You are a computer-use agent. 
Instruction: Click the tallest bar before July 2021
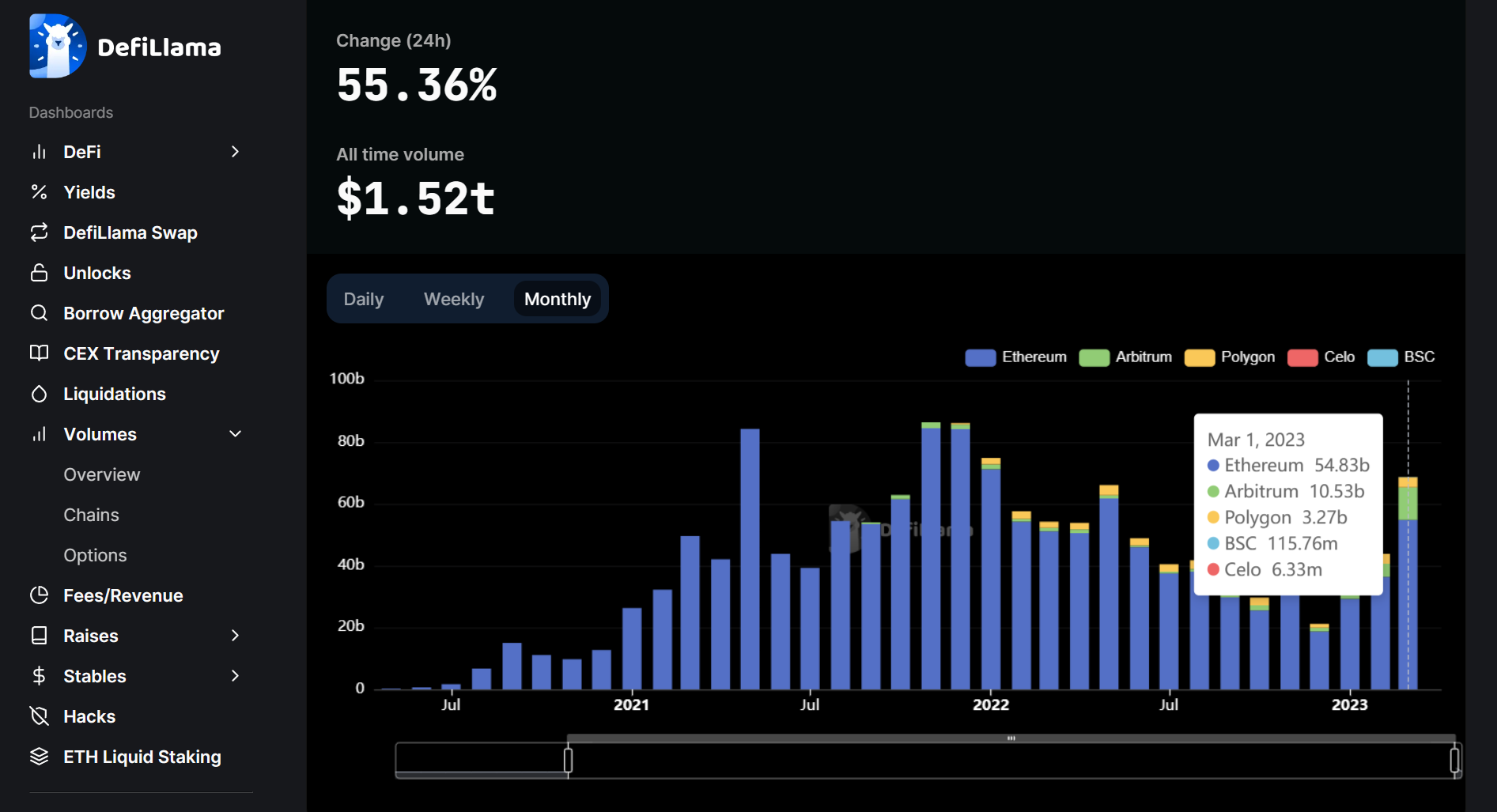coord(750,559)
